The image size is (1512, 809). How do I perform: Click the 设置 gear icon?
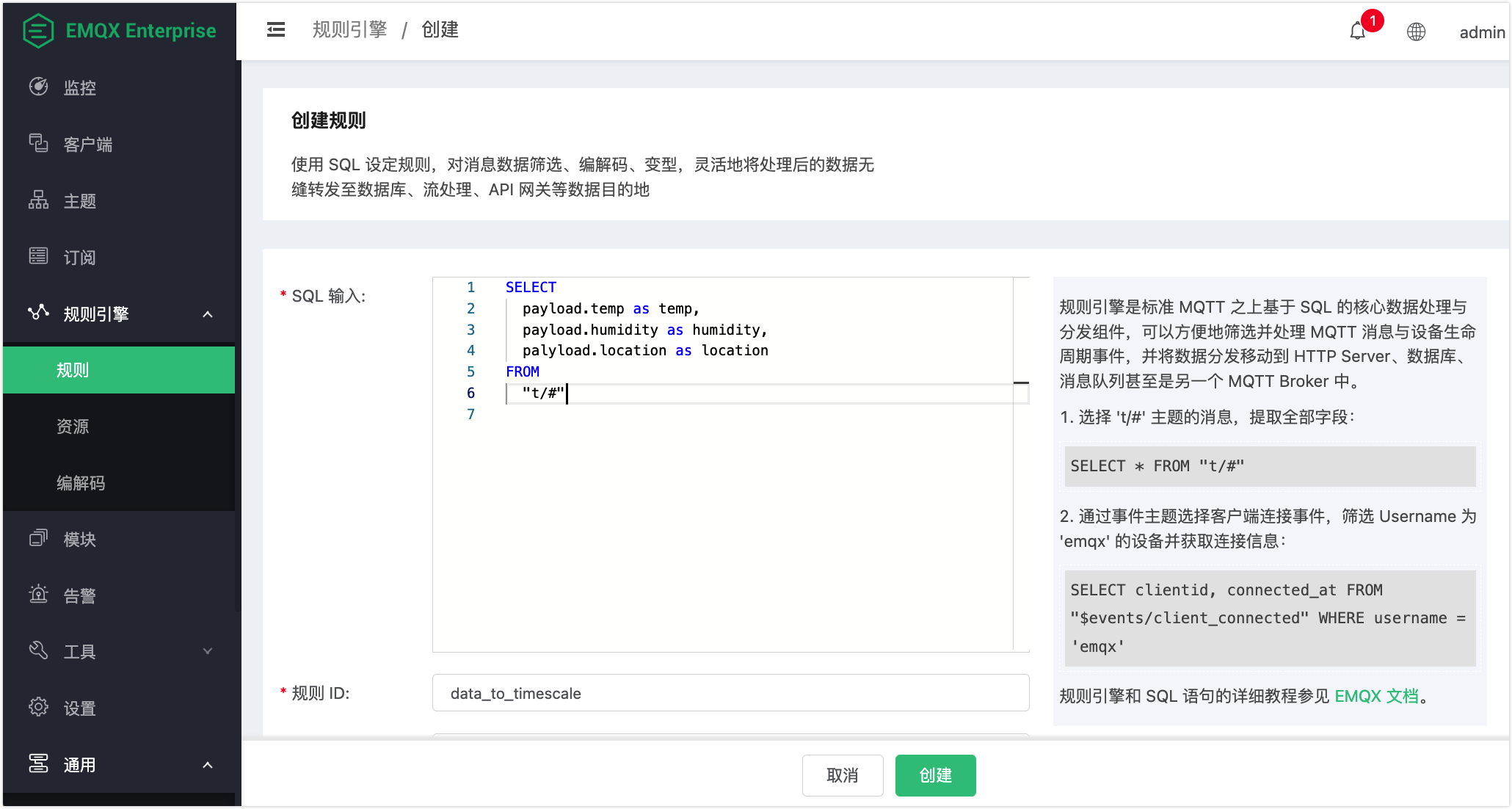coord(38,707)
